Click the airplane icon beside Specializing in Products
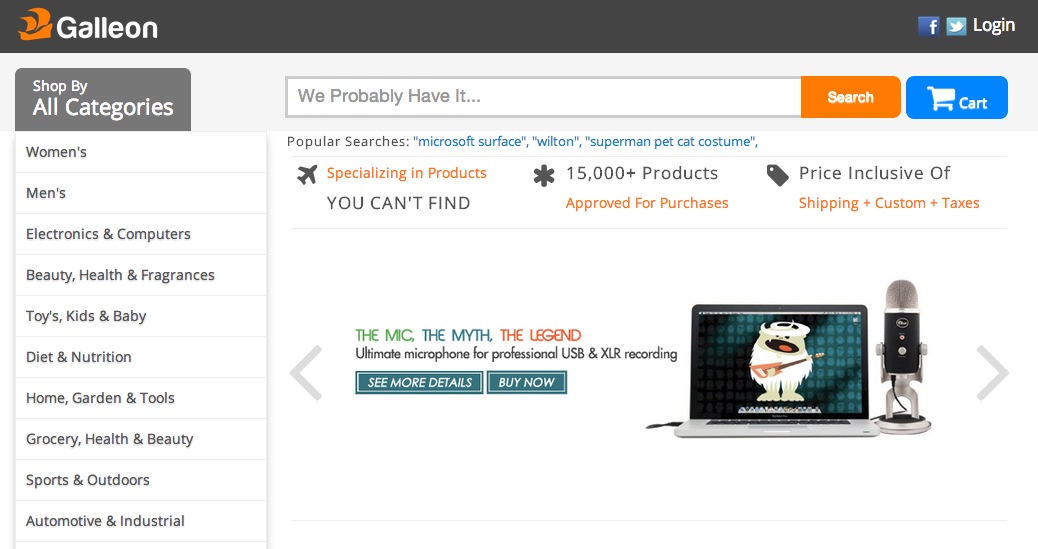 tap(307, 174)
